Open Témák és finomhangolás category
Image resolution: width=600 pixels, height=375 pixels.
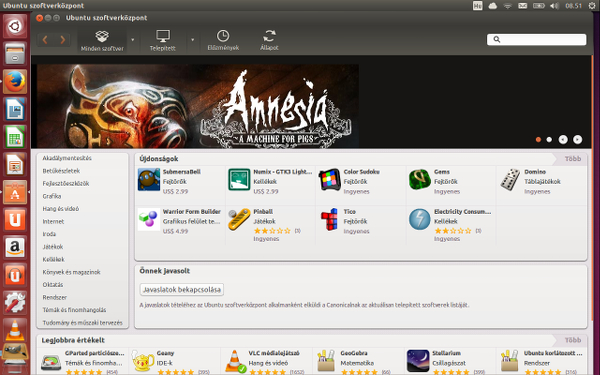click(74, 310)
